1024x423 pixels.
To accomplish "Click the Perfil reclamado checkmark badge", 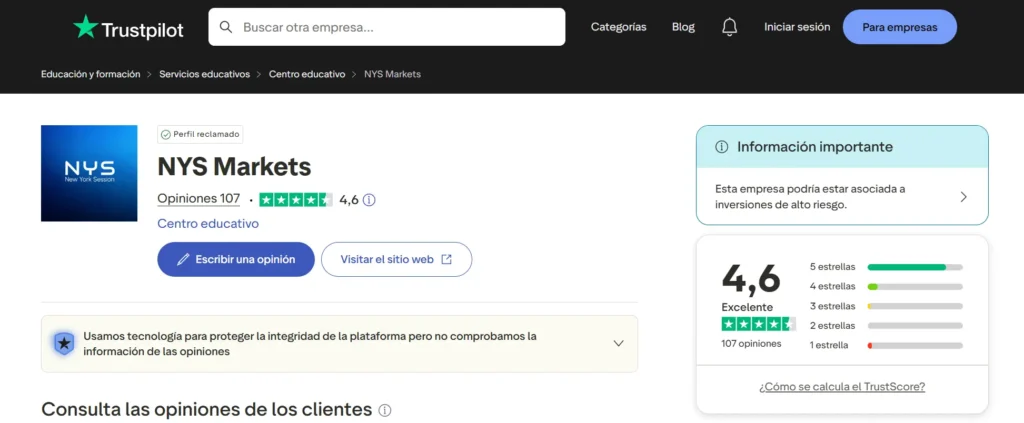I will pyautogui.click(x=200, y=134).
